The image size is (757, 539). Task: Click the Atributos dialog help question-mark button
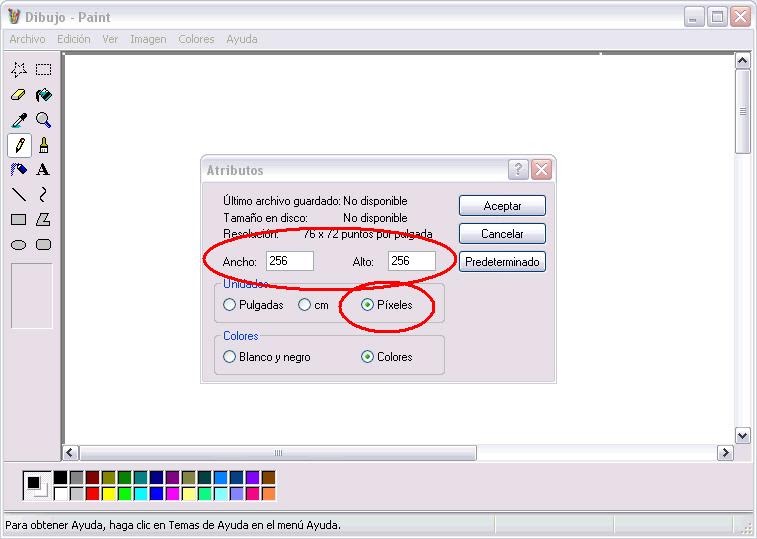(518, 170)
